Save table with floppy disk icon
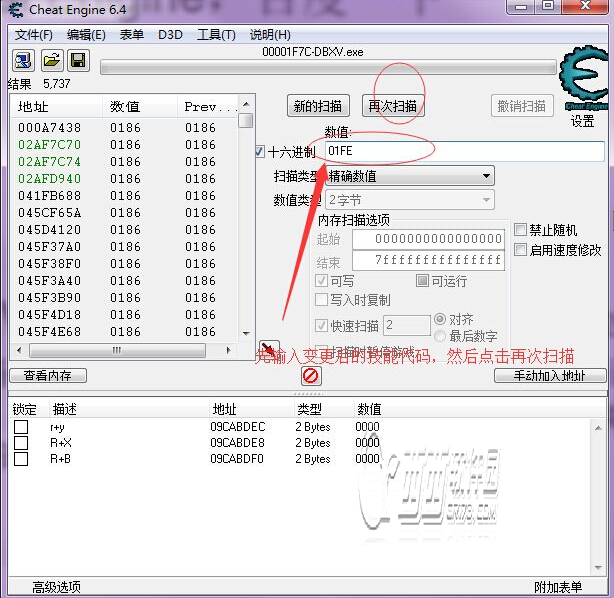Viewport: 614px width, 598px height. pos(78,61)
